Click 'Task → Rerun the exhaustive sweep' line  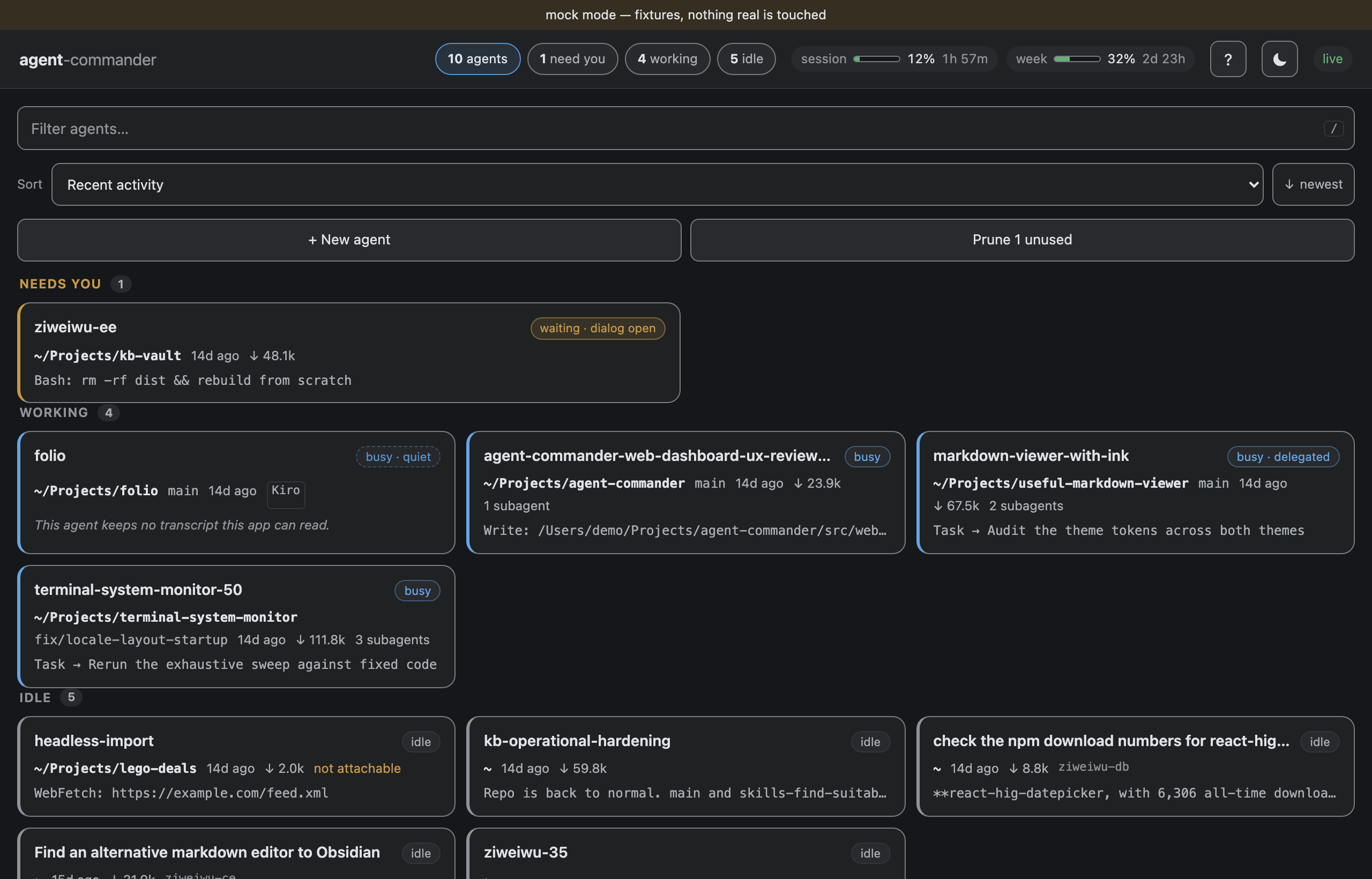pyautogui.click(x=235, y=665)
